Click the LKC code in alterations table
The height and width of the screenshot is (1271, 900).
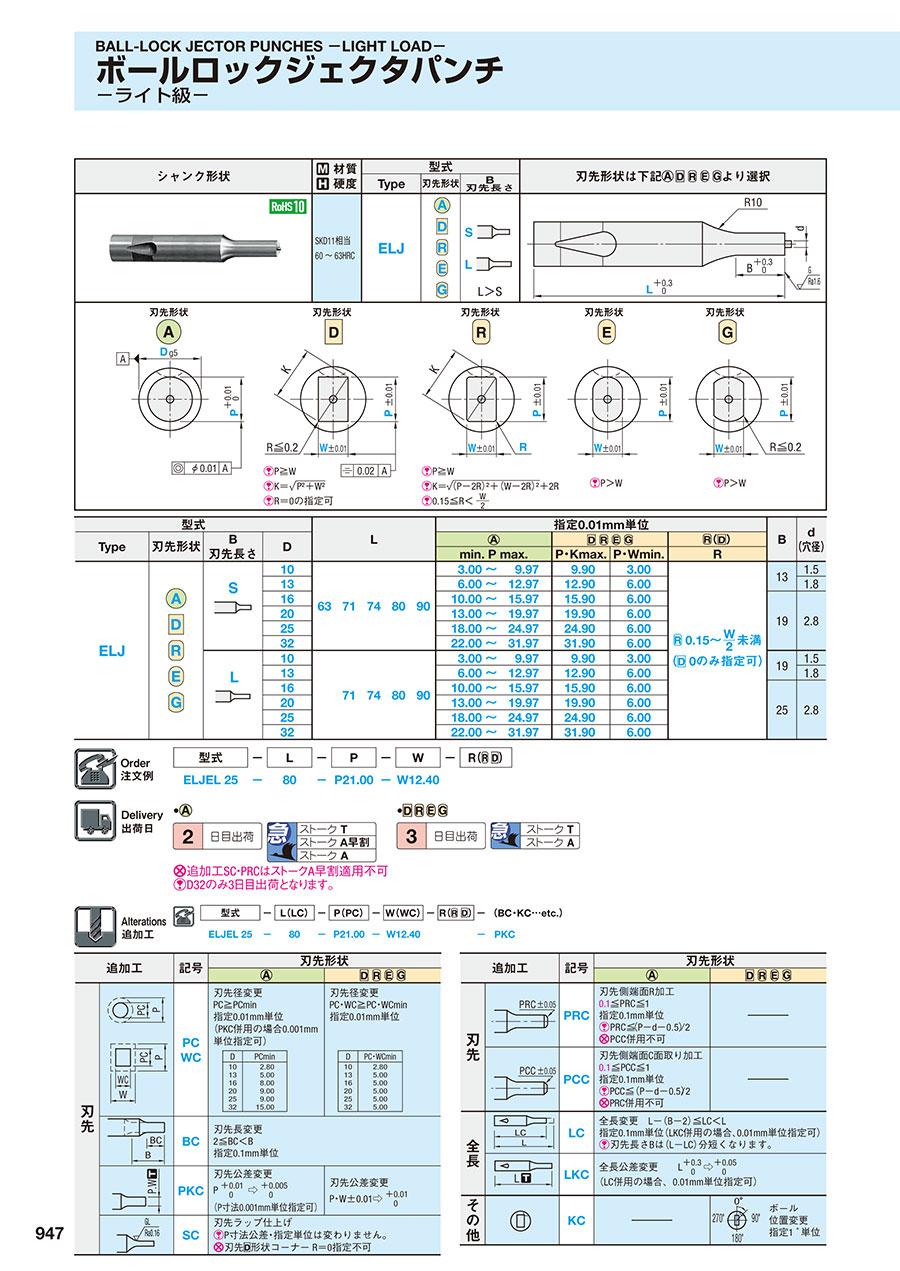click(x=576, y=1174)
